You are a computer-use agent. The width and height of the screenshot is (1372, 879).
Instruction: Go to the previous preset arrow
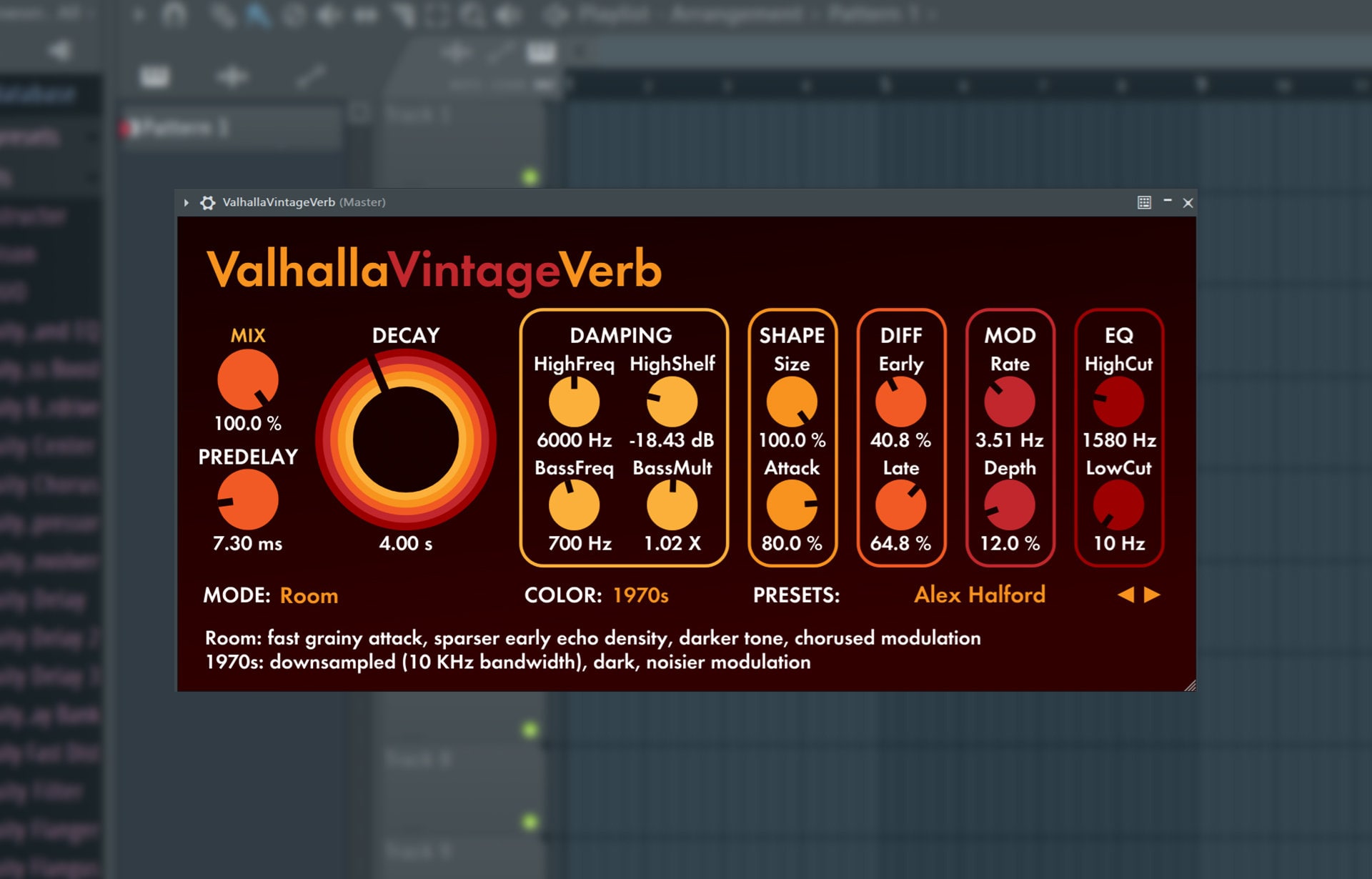coord(1125,595)
